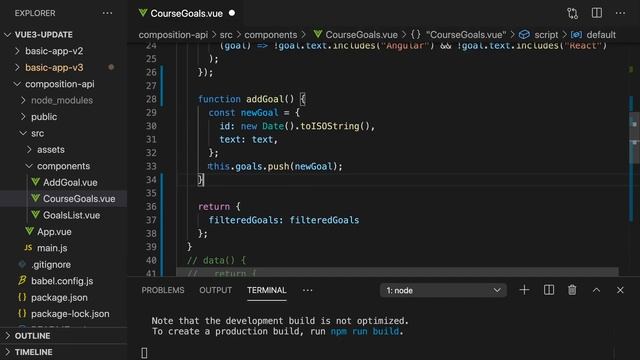Open CourseGoals.vue in the file tree
This screenshot has height=360, width=640.
coord(79,198)
